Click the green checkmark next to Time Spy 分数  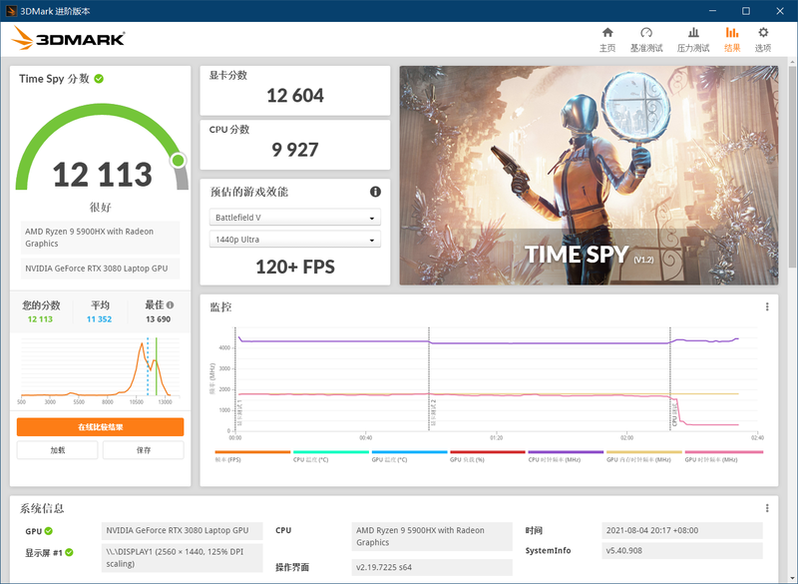(x=99, y=78)
